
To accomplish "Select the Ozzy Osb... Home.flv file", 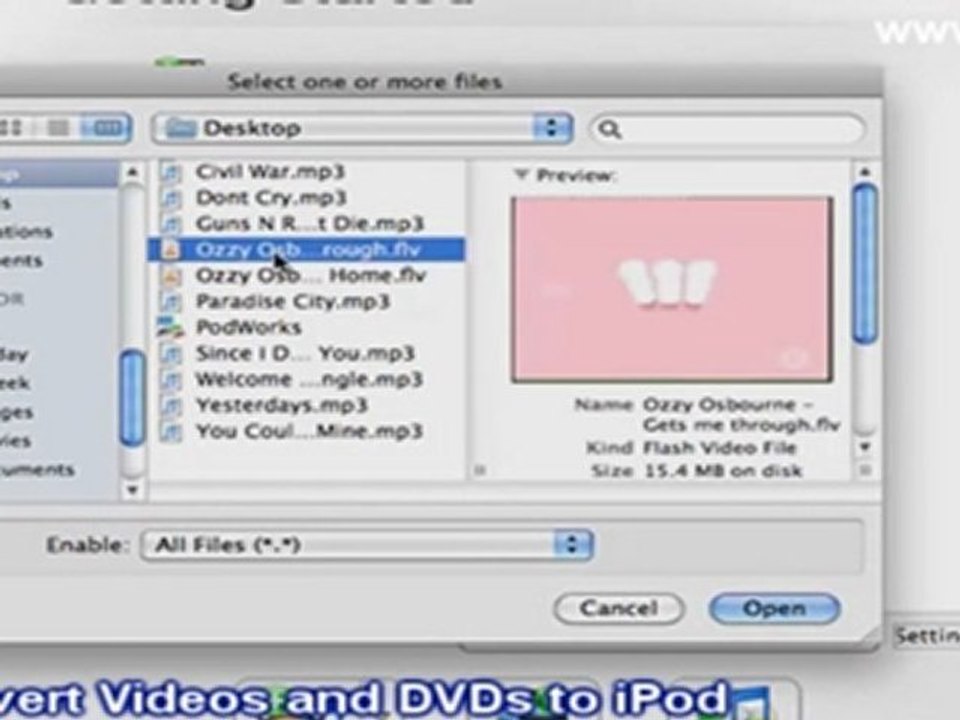I will point(310,276).
